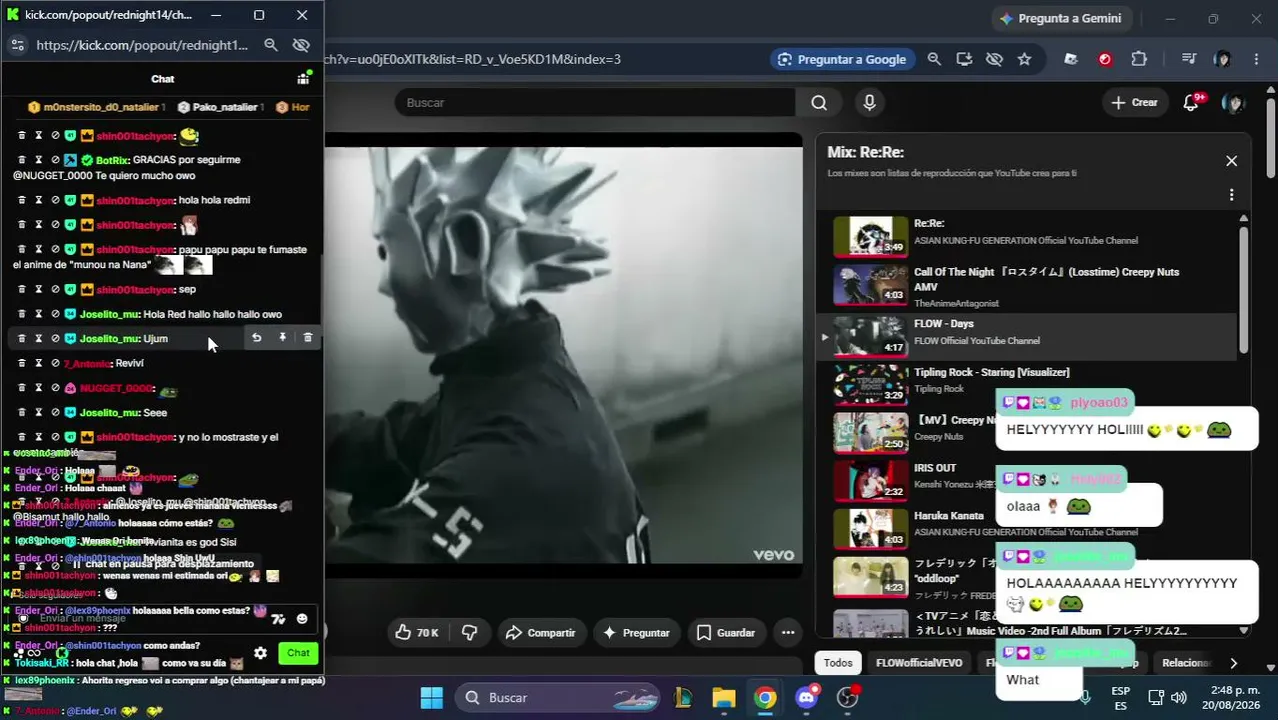
Task: Select Pako_natalier second gifter entry
Action: (220, 107)
